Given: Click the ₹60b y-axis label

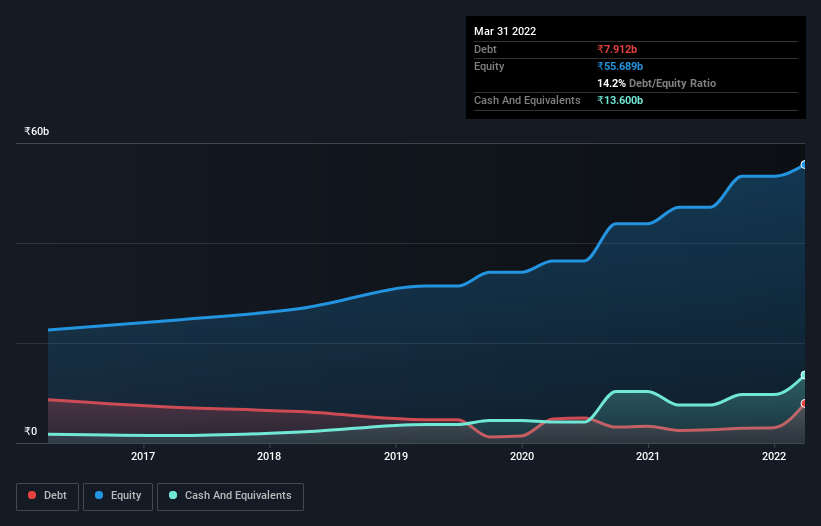Looking at the screenshot, I should [x=37, y=131].
